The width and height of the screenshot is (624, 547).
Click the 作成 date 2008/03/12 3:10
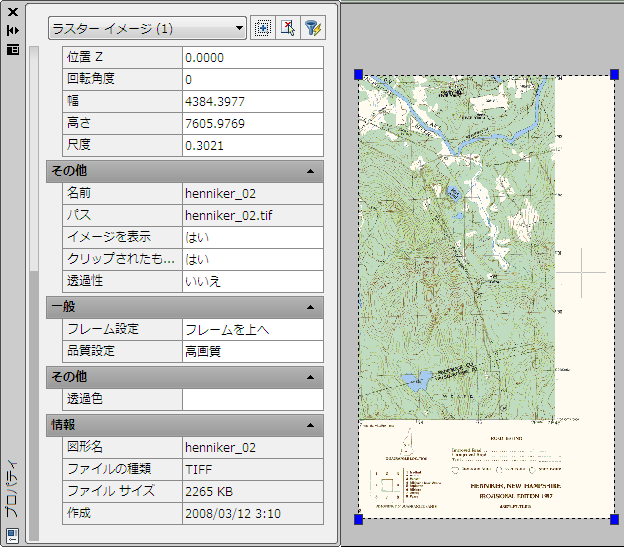coord(253,513)
